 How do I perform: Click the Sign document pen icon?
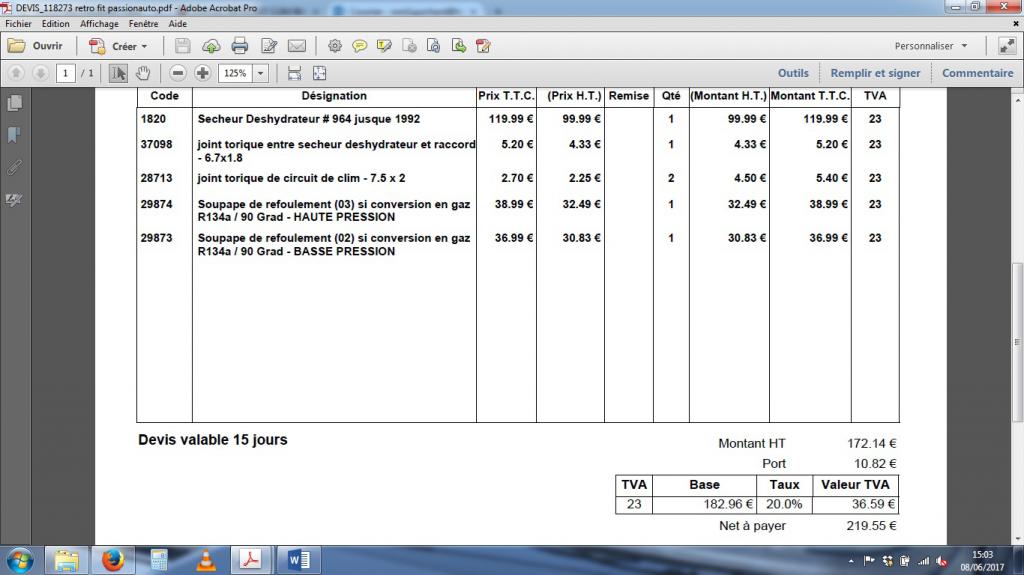[x=483, y=46]
